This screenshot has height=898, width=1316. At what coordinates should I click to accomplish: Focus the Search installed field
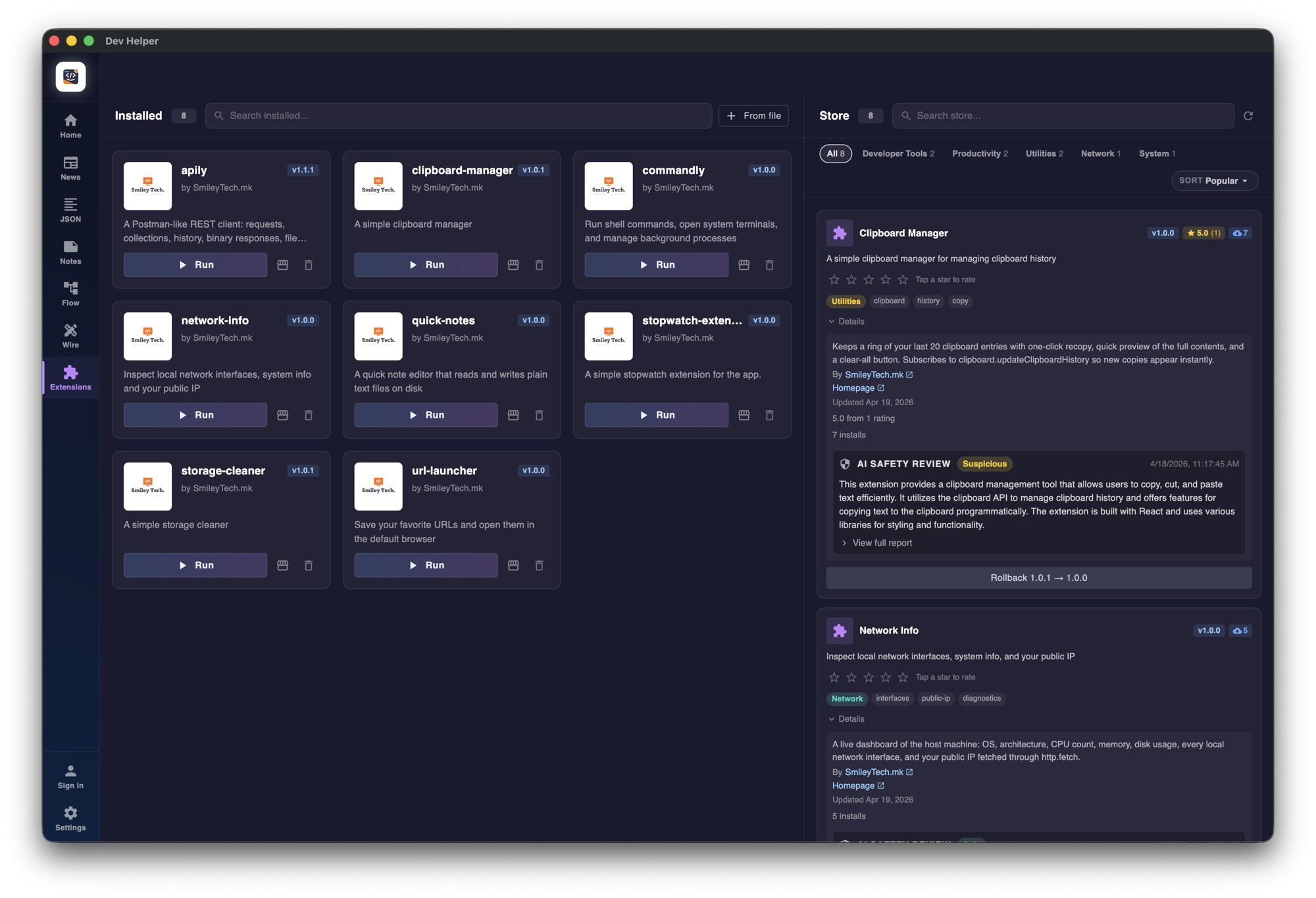pyautogui.click(x=459, y=116)
